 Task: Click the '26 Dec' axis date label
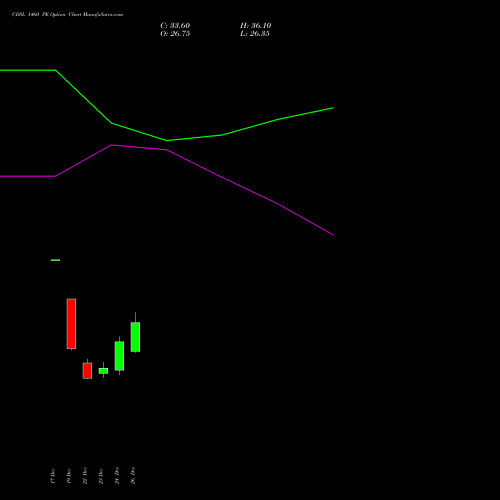tap(133, 475)
